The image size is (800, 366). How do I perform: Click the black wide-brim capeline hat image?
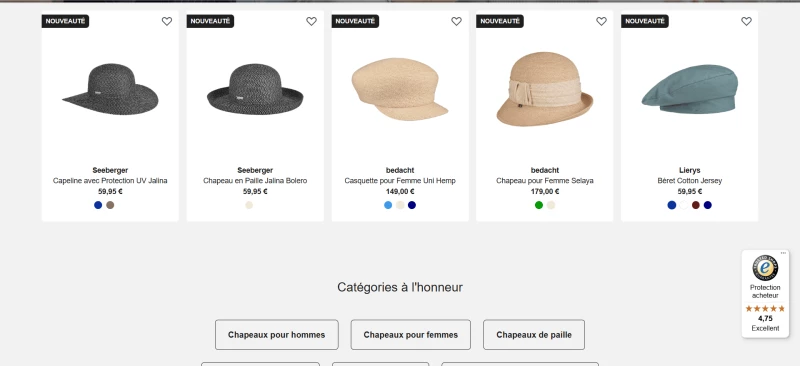coord(110,89)
